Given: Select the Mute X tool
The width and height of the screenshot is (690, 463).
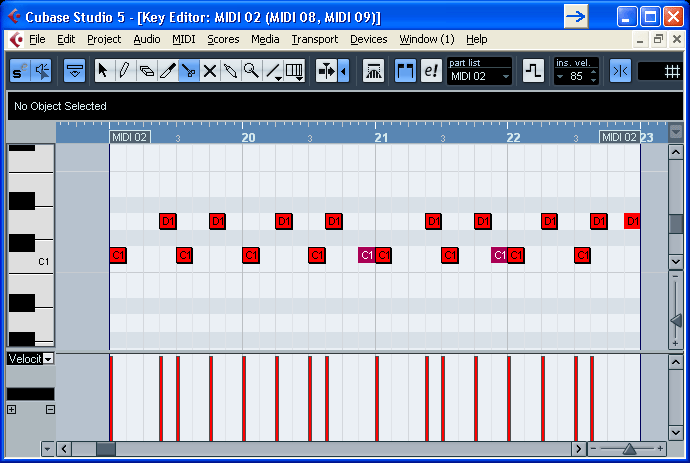Looking at the screenshot, I should pos(210,70).
